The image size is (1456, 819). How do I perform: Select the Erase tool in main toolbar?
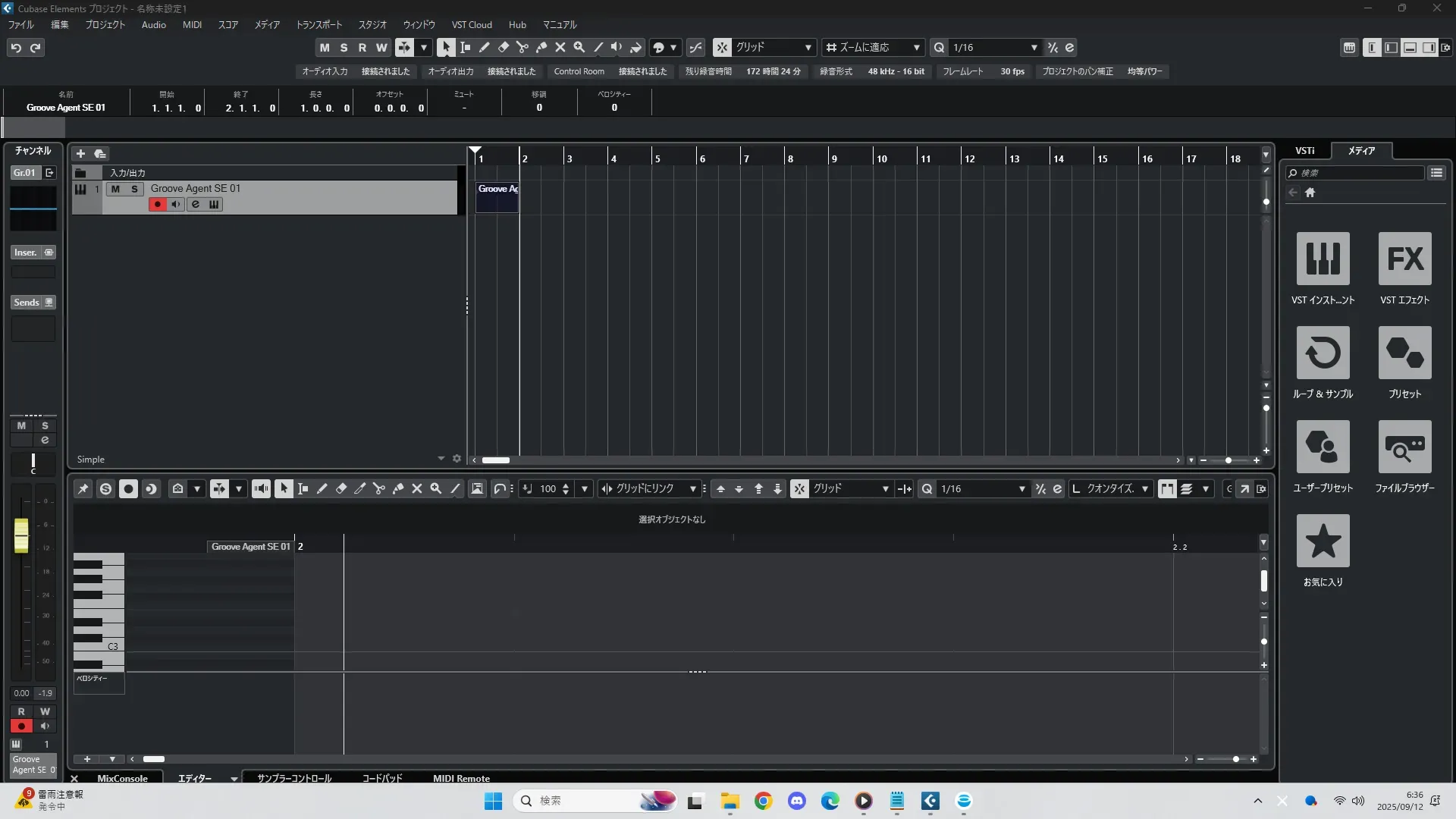click(503, 47)
